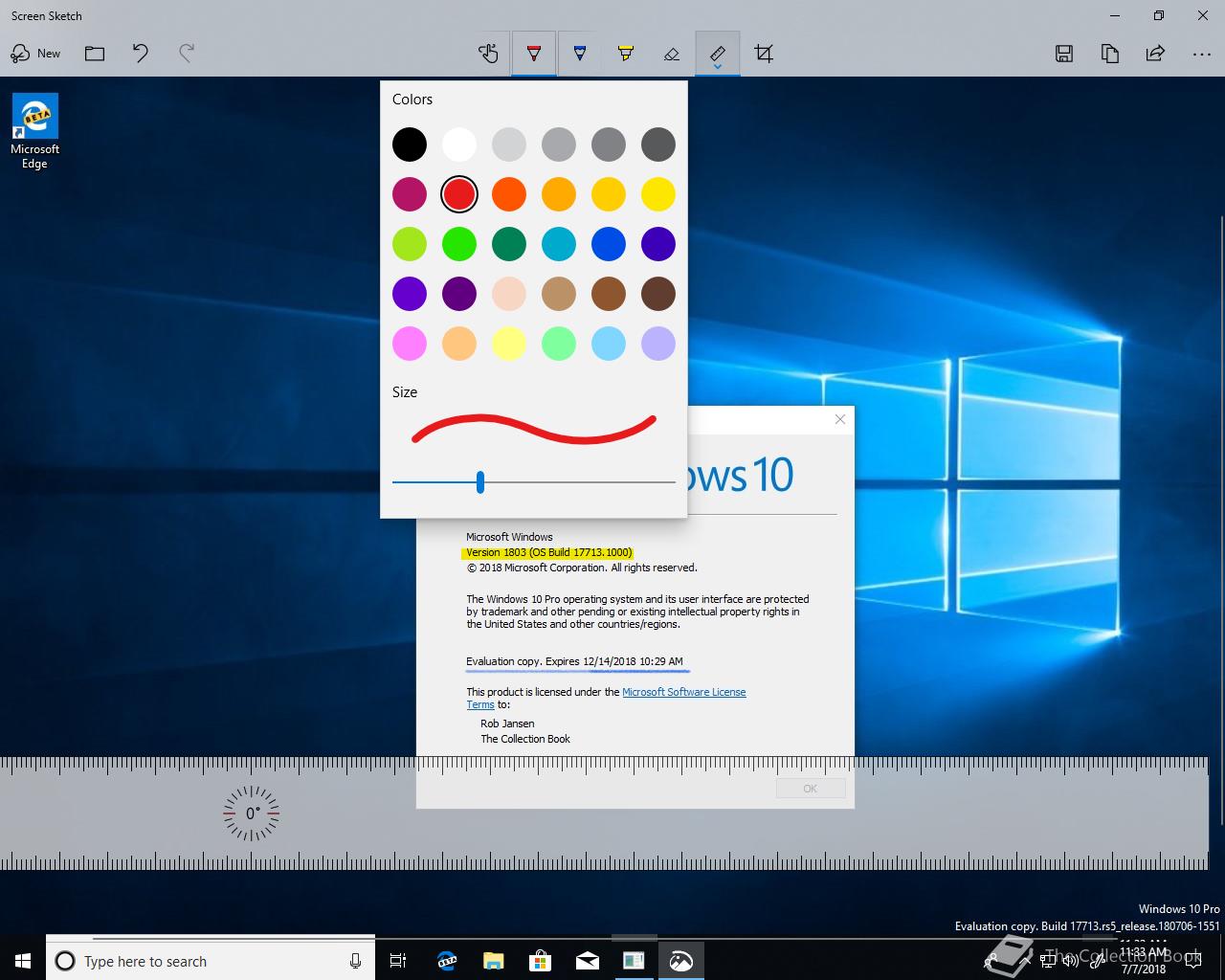Open Task View on taskbar

click(398, 961)
